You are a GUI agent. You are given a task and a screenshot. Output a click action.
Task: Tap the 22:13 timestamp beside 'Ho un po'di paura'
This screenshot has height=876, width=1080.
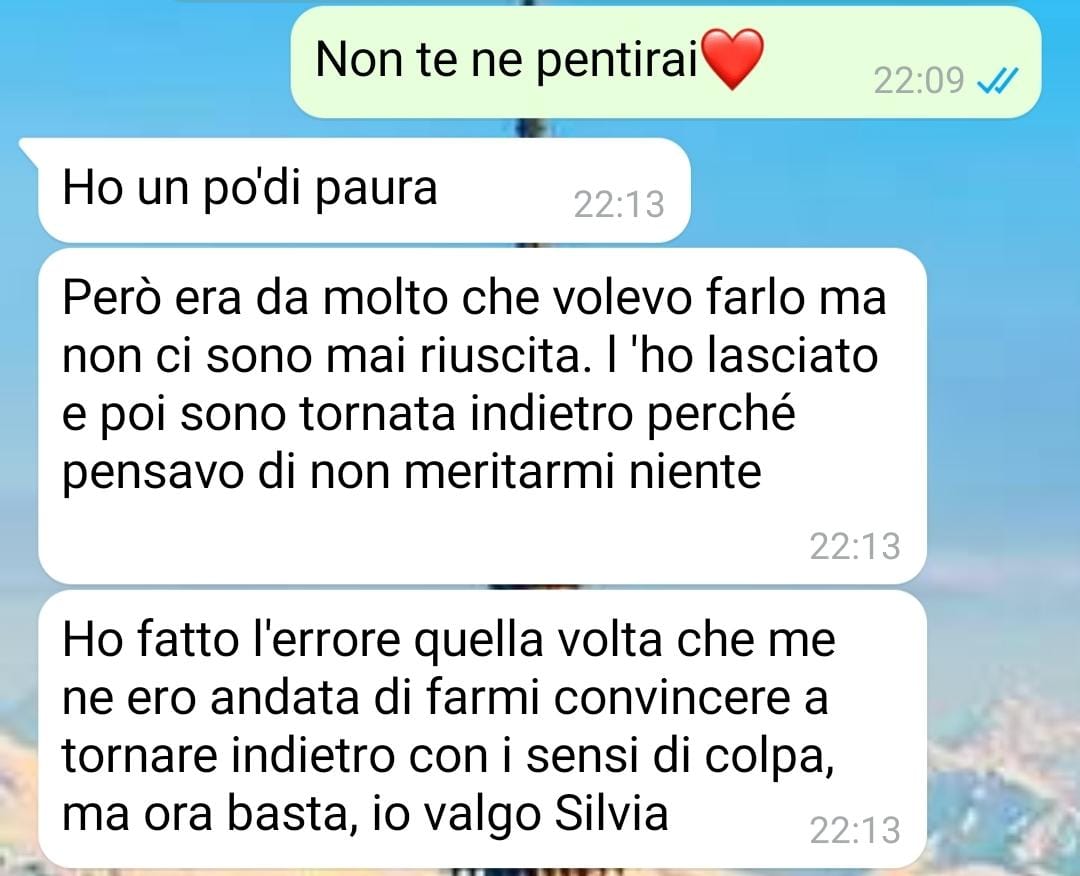(619, 205)
